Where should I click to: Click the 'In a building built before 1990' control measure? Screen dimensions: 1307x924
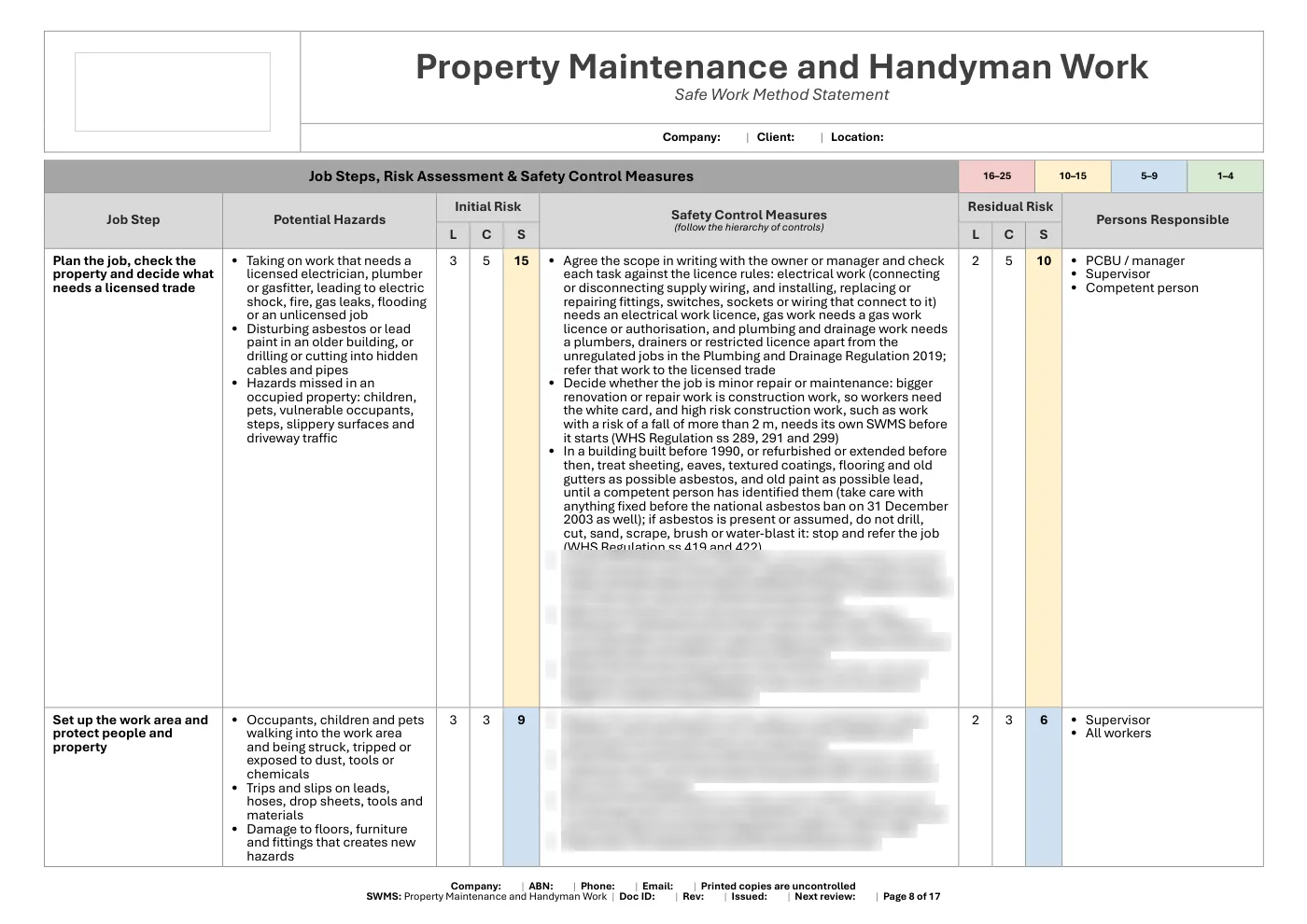pos(754,499)
